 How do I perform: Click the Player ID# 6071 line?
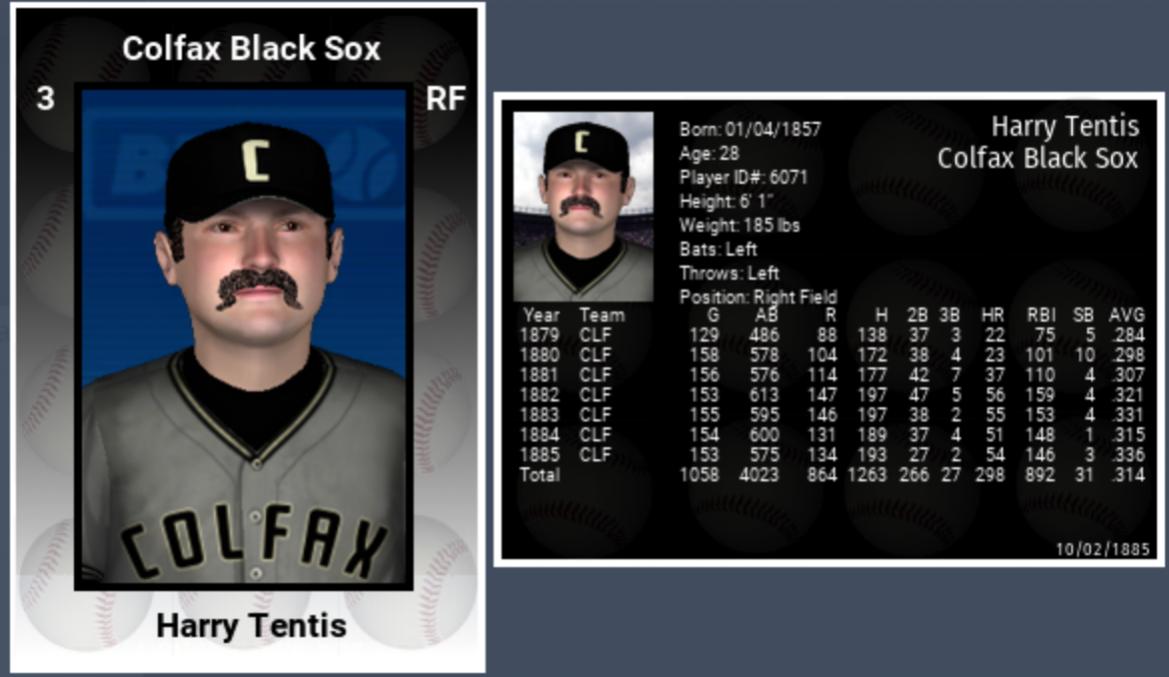click(x=743, y=177)
